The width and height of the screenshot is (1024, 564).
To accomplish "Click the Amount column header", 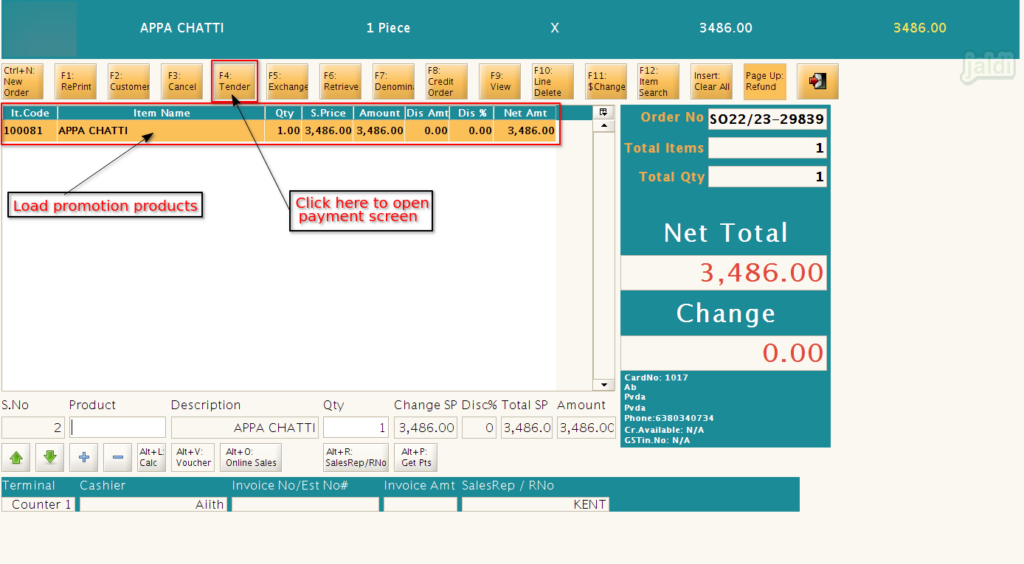I will click(379, 113).
